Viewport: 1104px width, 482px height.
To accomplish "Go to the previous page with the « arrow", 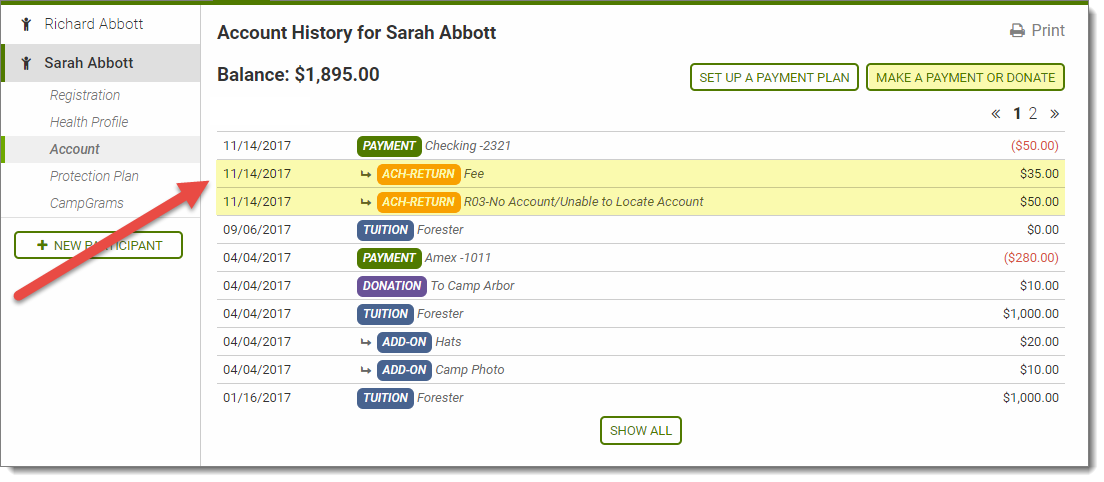I will click(x=996, y=113).
